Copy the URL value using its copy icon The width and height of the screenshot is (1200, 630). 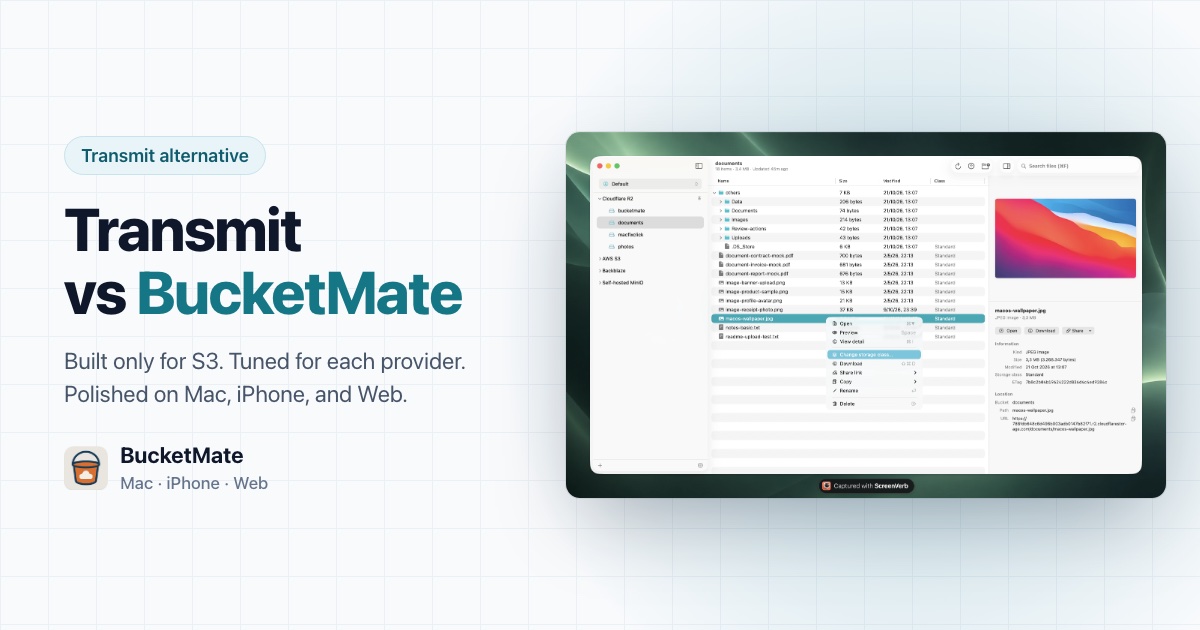(1133, 418)
